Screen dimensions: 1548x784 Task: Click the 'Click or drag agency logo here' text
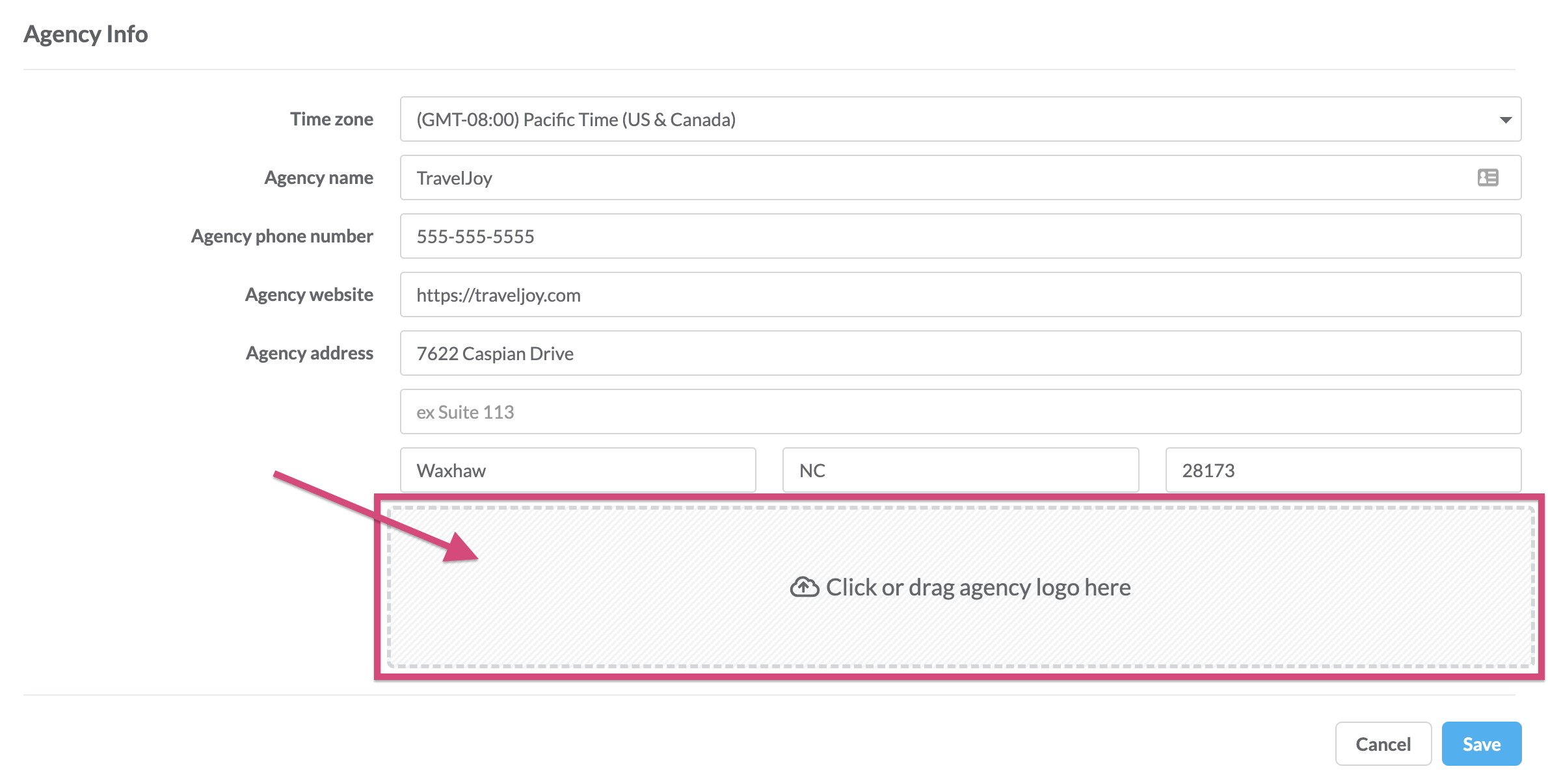(x=978, y=587)
